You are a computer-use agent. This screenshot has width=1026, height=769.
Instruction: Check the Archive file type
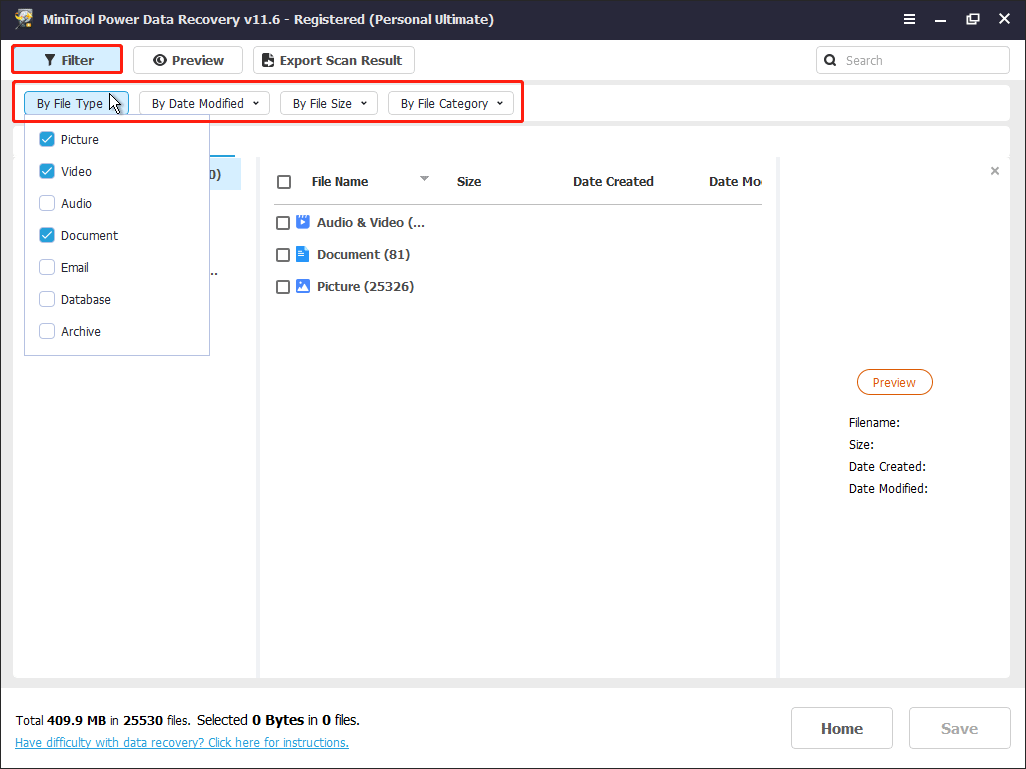(47, 331)
